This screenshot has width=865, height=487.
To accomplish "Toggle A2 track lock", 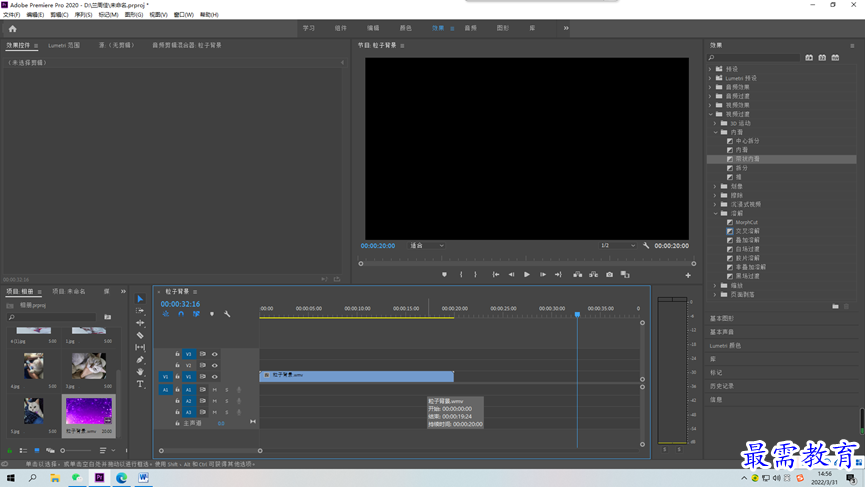I will 177,401.
